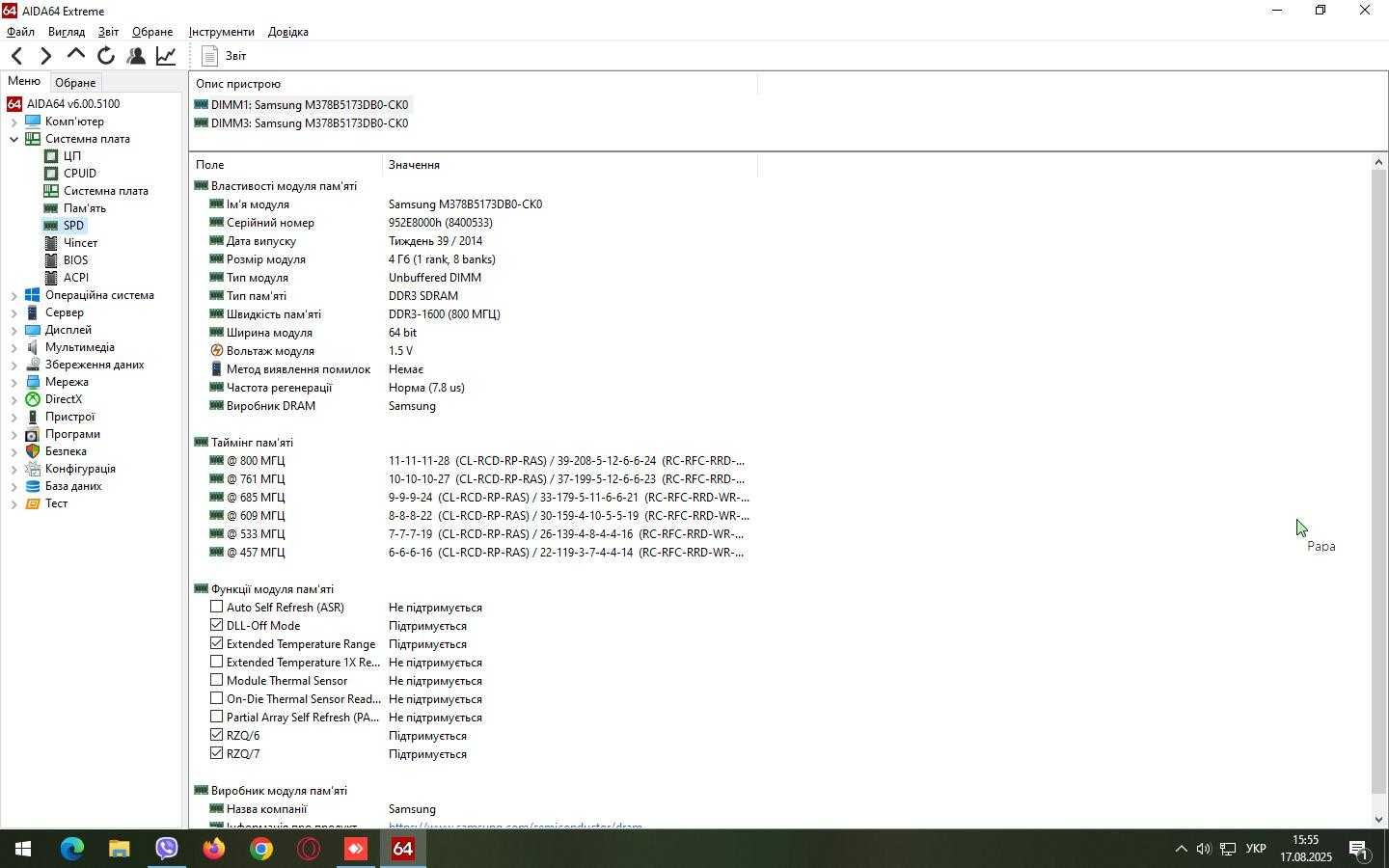This screenshot has width=1389, height=868.
Task: Toggle the Module Thermal Sensor checkbox
Action: pyautogui.click(x=216, y=680)
